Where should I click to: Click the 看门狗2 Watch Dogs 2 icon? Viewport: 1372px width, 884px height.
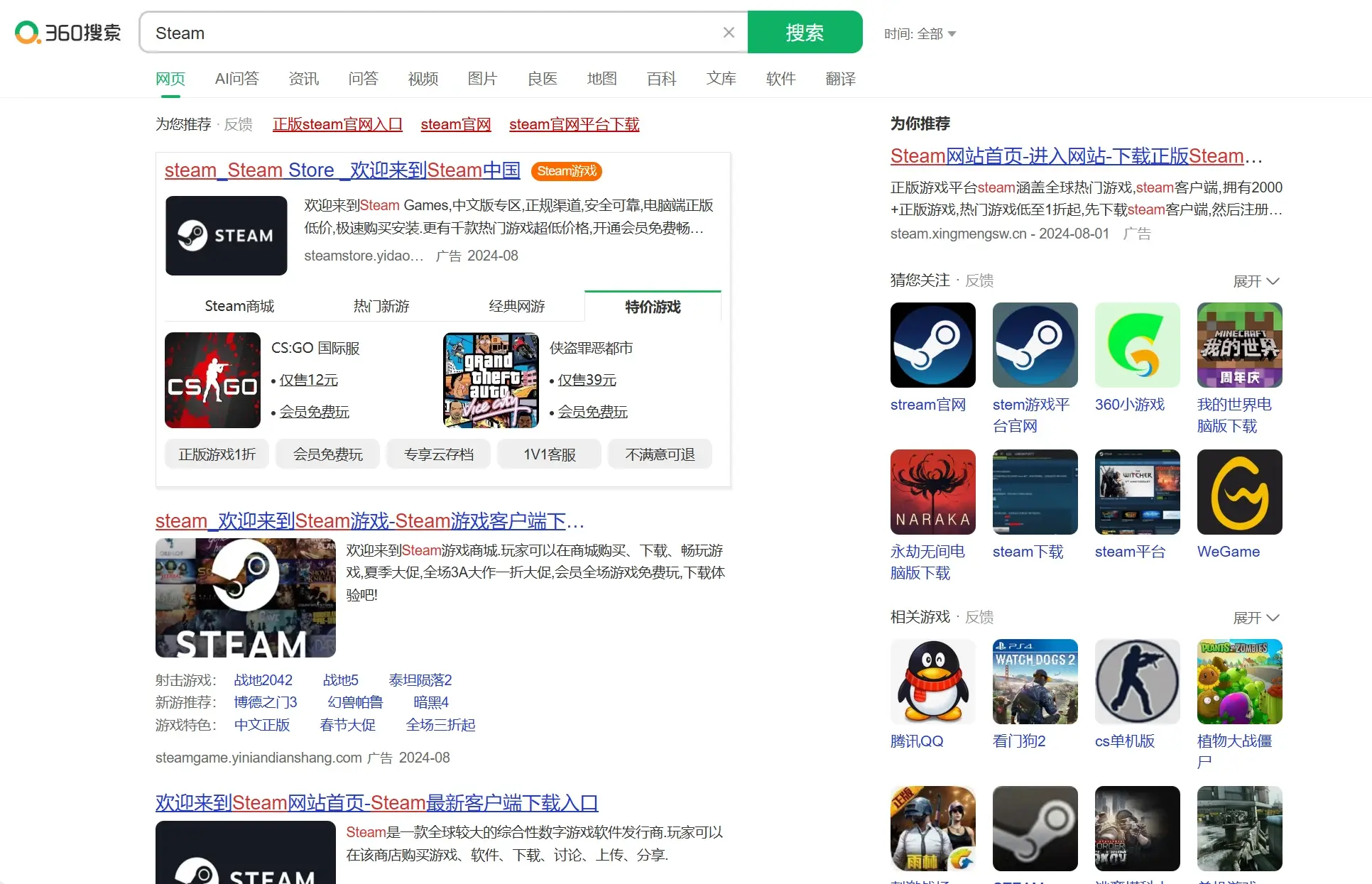[x=1035, y=682]
